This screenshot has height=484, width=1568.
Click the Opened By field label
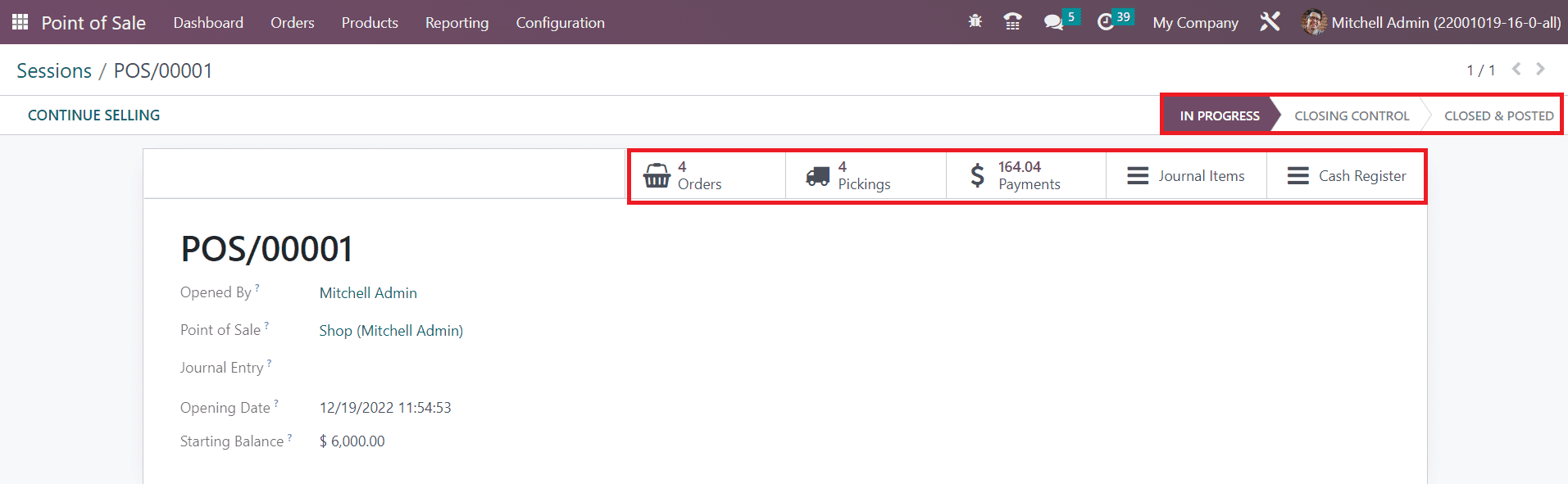coord(216,292)
